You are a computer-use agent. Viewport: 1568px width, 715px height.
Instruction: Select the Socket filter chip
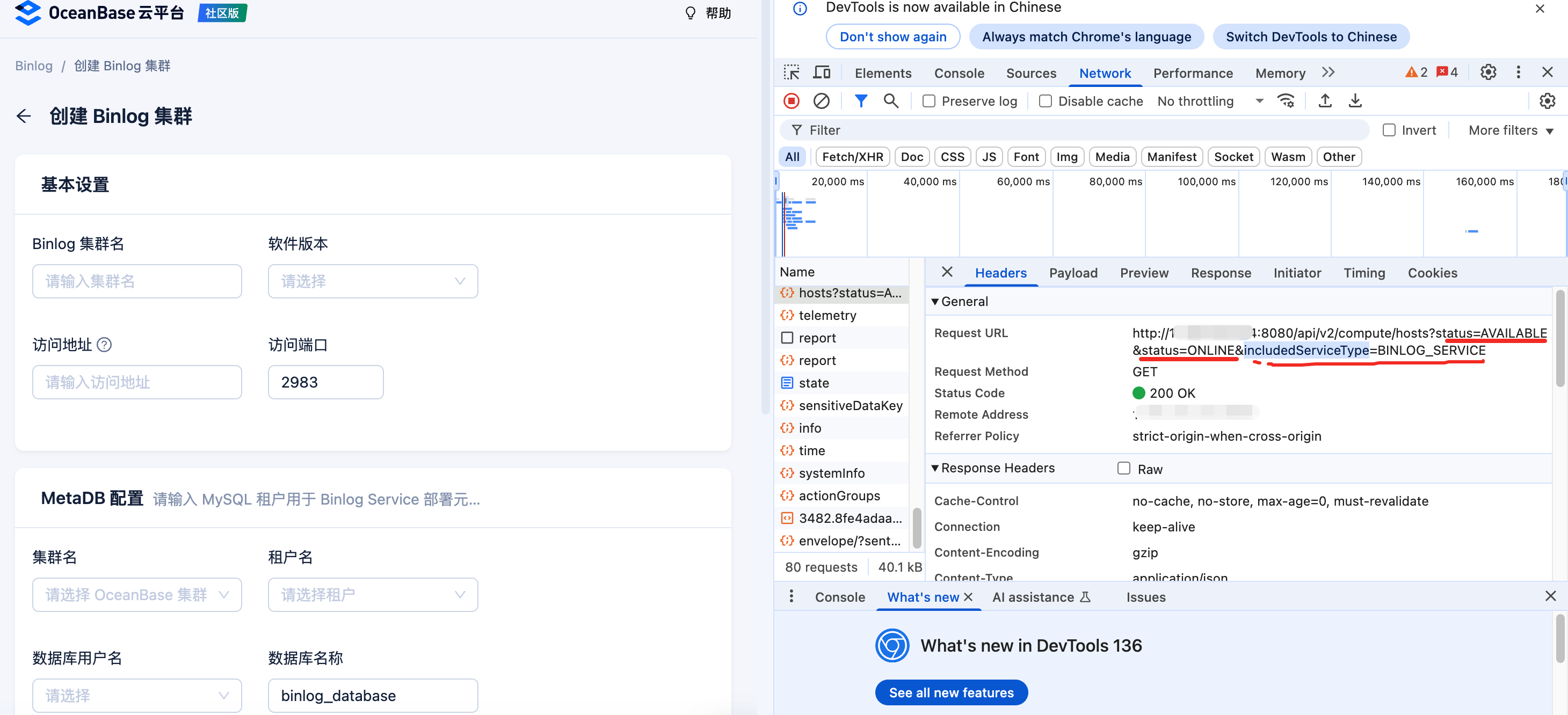(x=1233, y=157)
